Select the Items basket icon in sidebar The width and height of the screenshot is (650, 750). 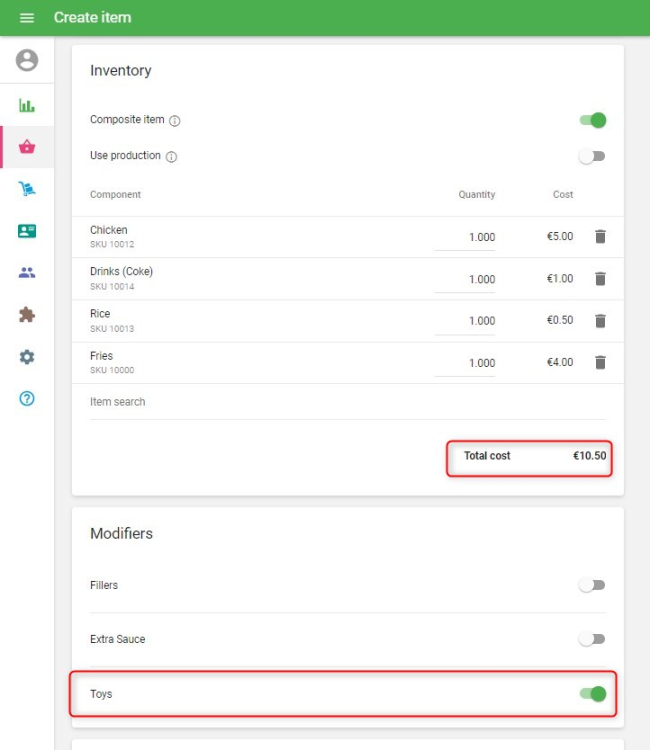[x=27, y=147]
